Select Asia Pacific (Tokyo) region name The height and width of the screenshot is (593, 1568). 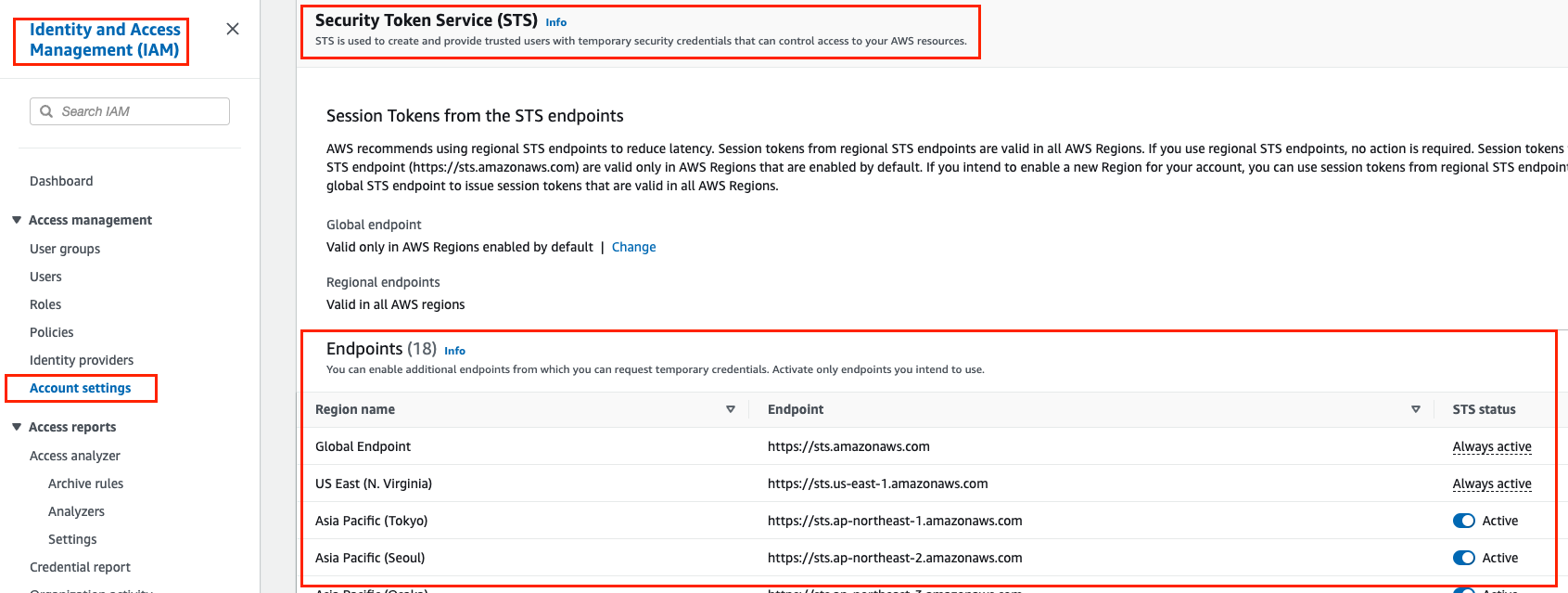tap(371, 521)
